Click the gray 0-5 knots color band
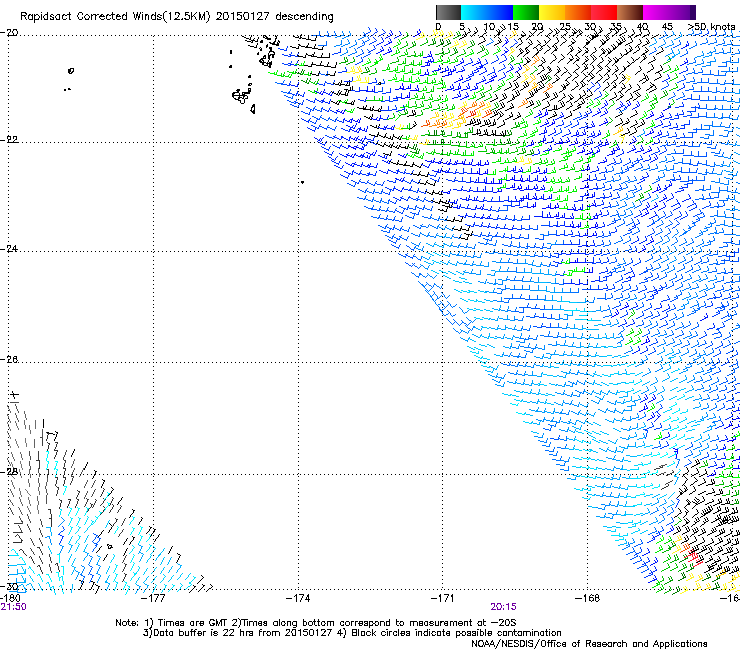Image resolution: width=740 pixels, height=650 pixels. click(x=448, y=12)
